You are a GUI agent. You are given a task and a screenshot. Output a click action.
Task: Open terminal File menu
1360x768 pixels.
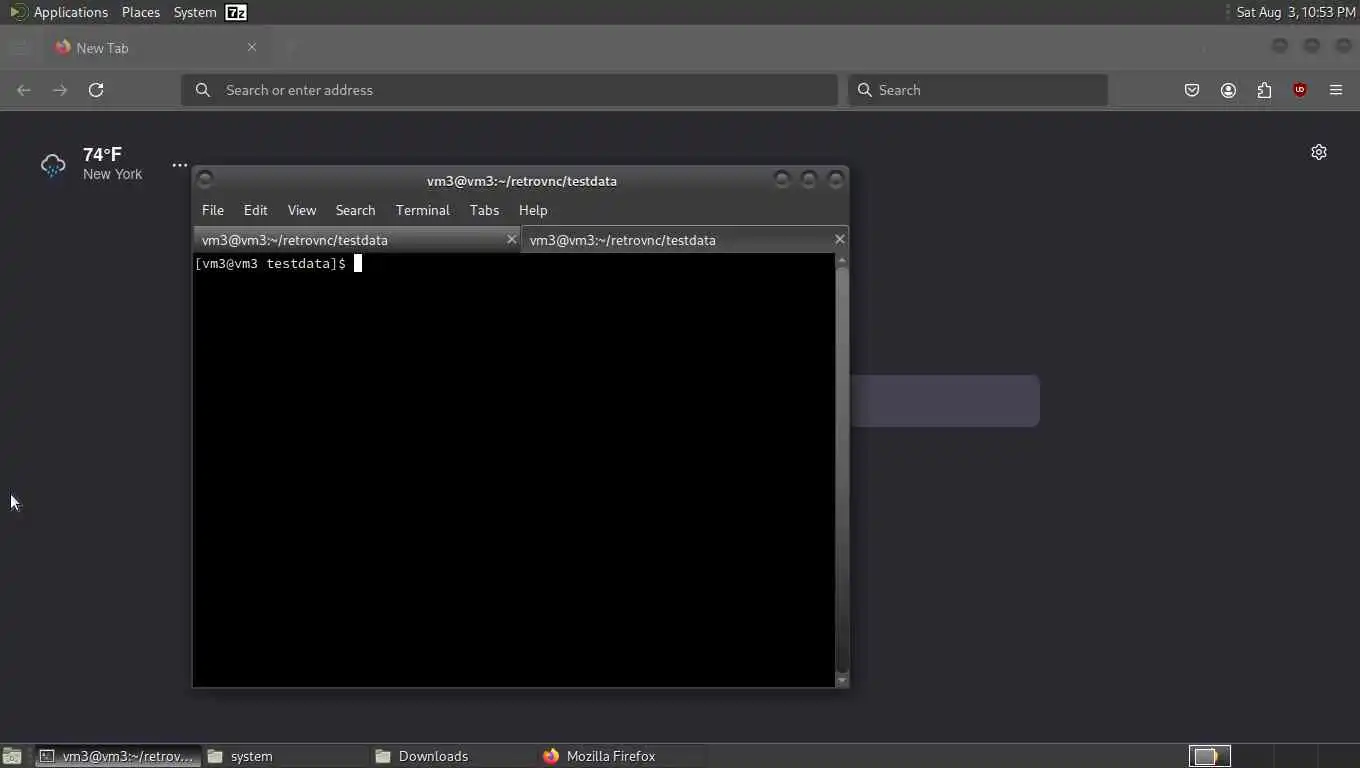tap(213, 210)
